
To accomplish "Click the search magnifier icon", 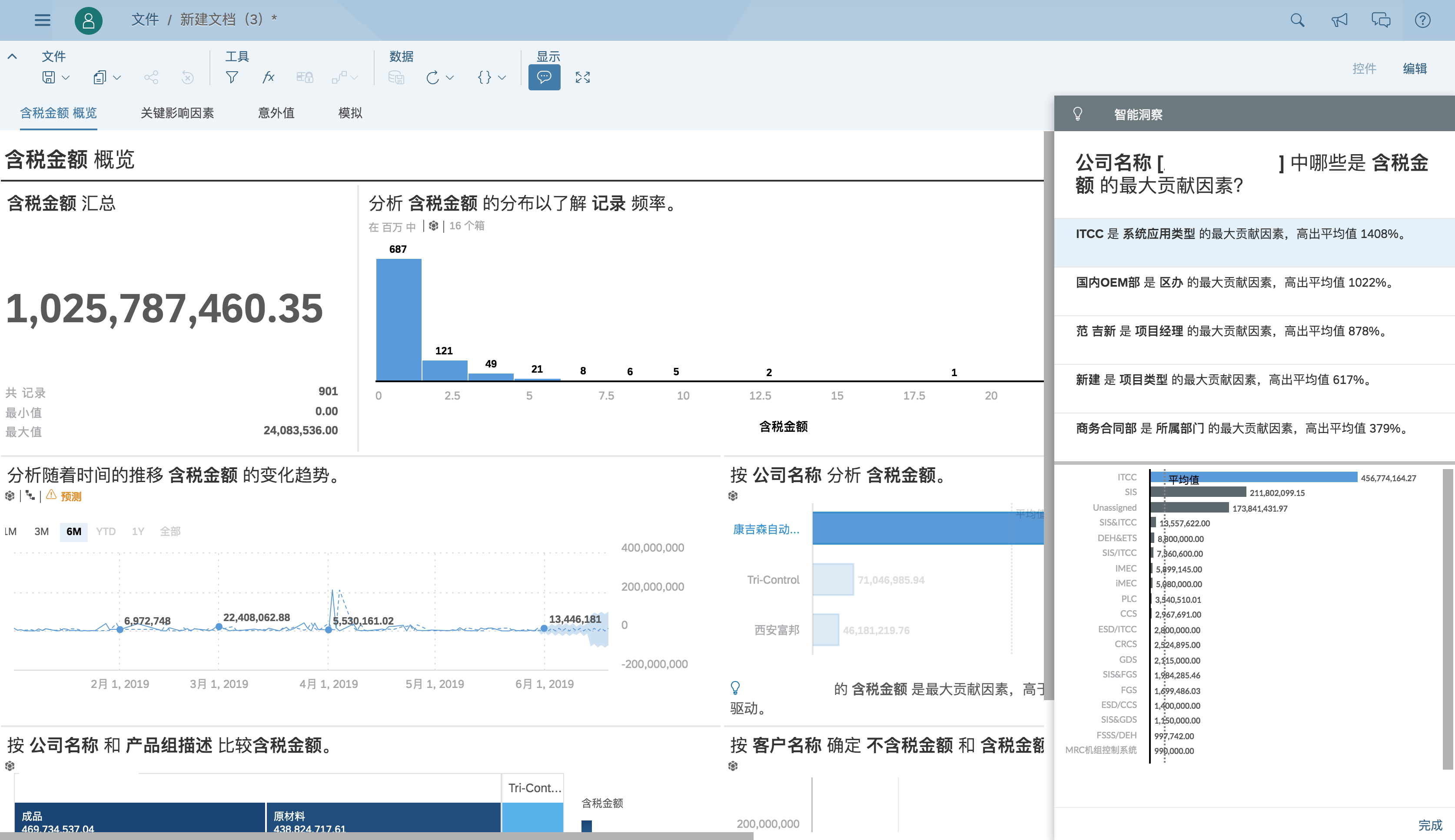I will point(1297,20).
